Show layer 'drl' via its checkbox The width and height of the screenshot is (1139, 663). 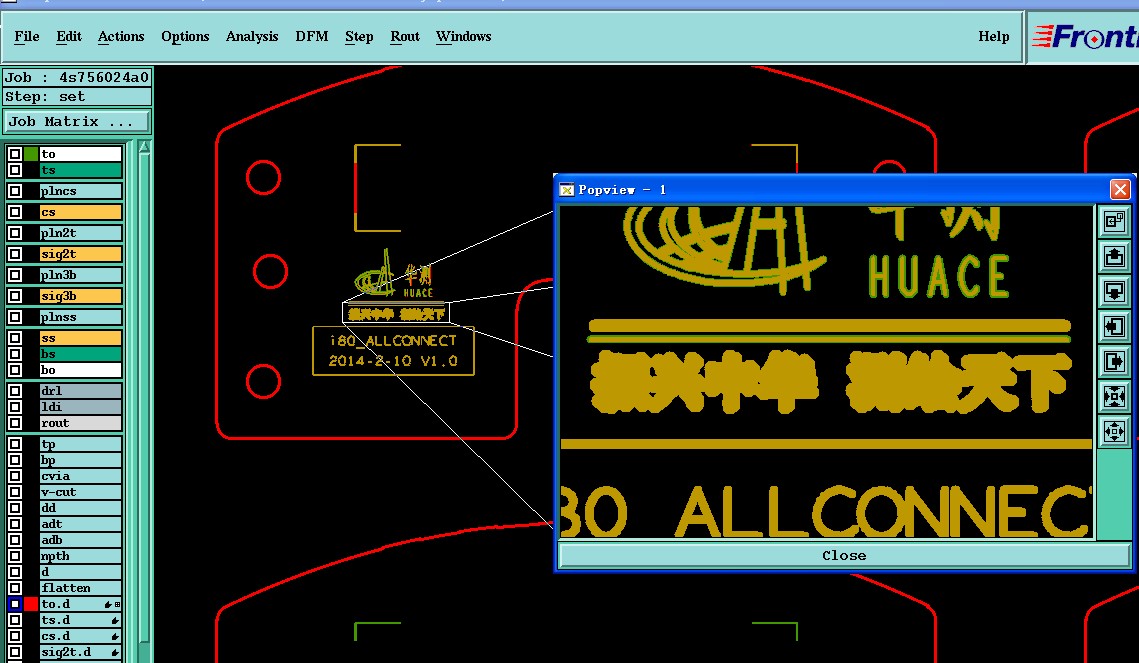(15, 391)
